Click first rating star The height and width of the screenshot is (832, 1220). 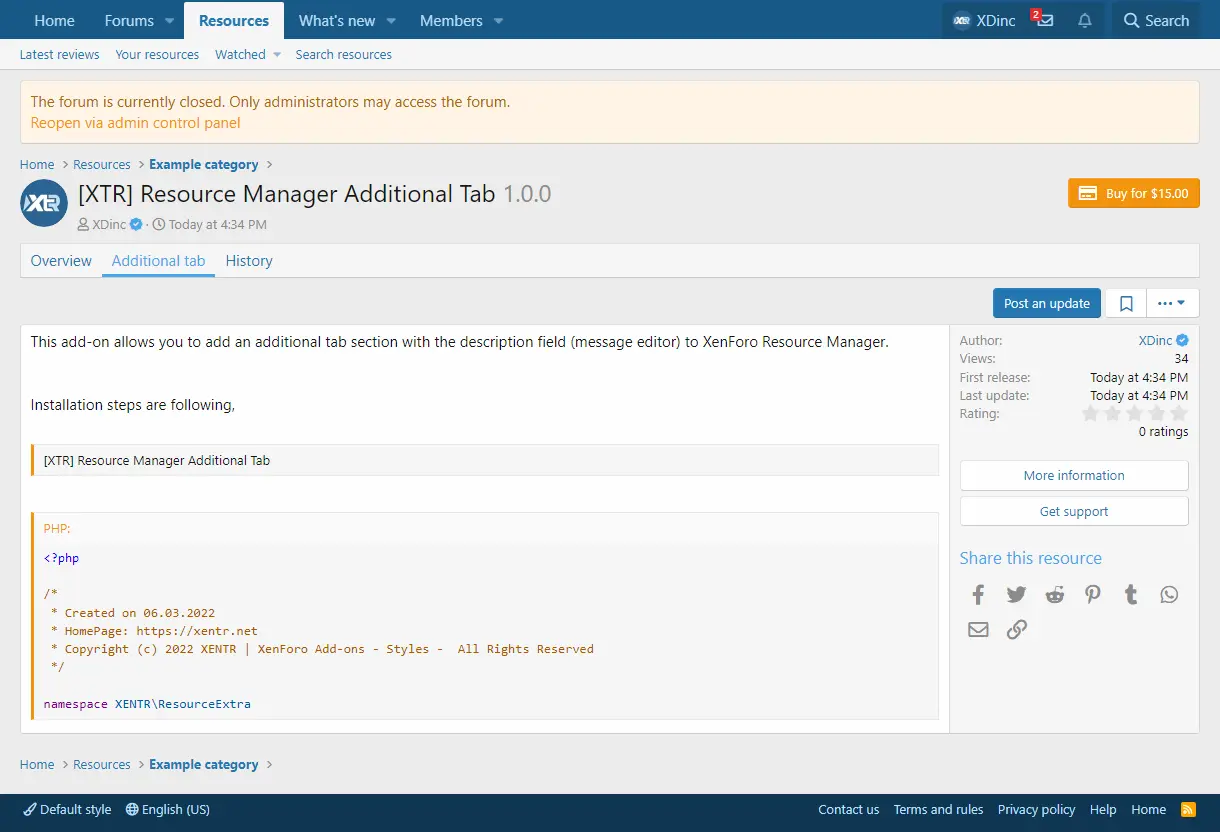click(1091, 413)
